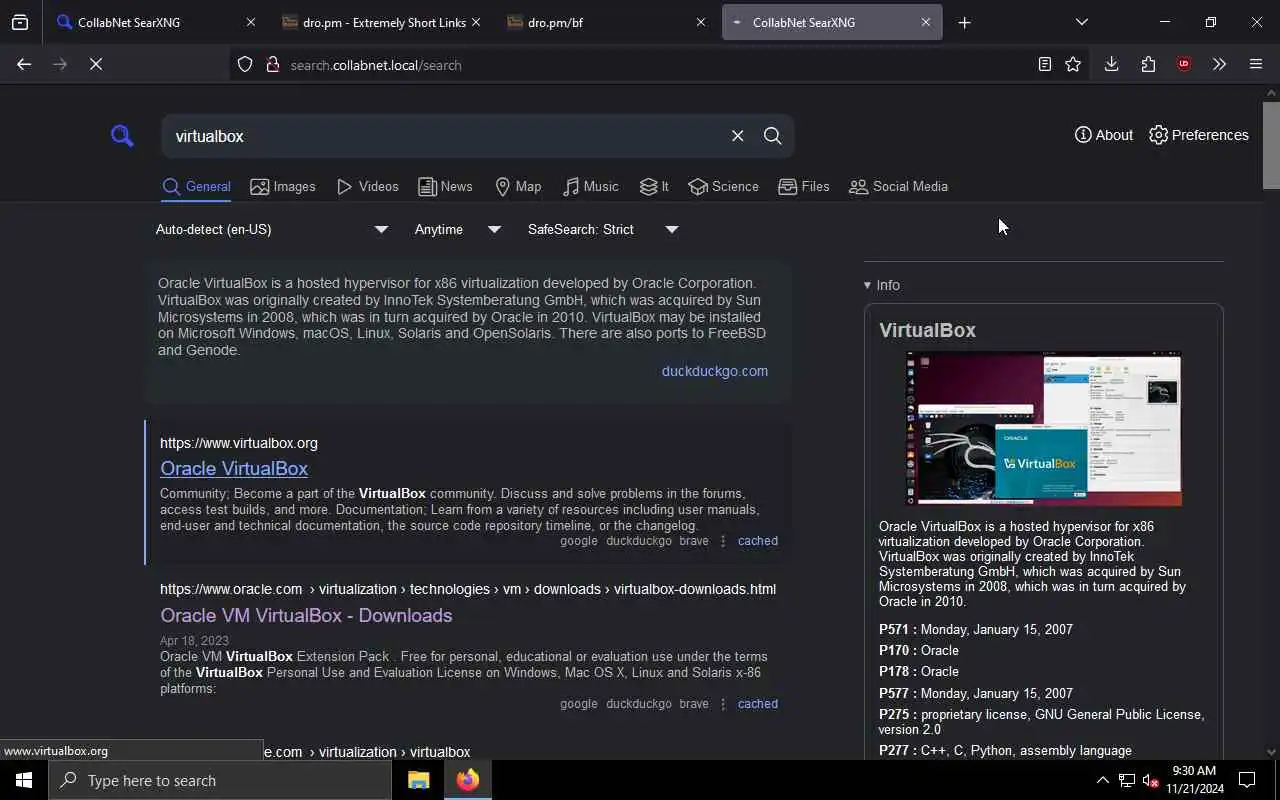Switch to dro.pm/bf tab
This screenshot has width=1280, height=800.
pyautogui.click(x=605, y=22)
